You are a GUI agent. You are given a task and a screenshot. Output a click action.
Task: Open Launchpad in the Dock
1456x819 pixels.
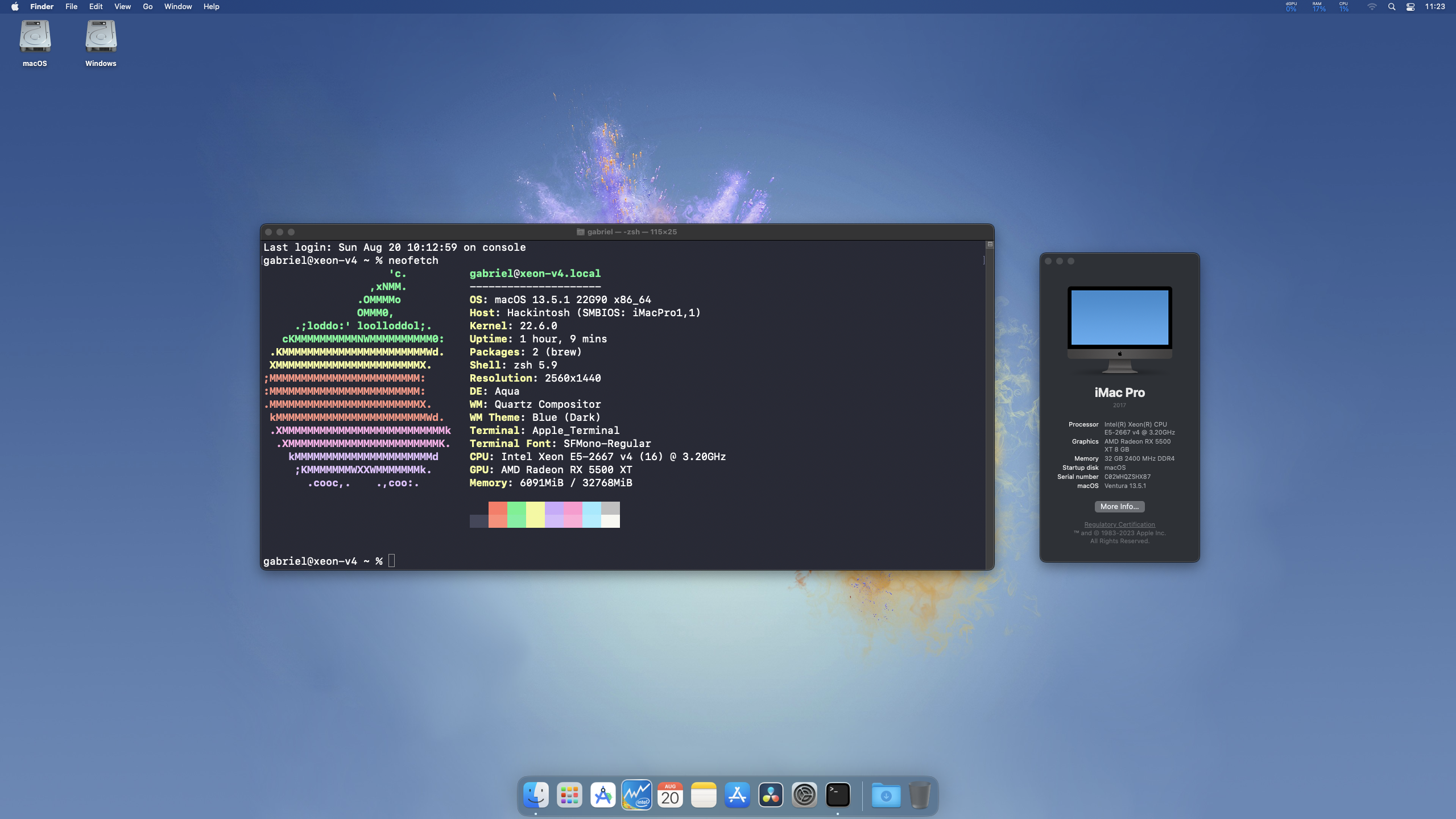pyautogui.click(x=569, y=795)
